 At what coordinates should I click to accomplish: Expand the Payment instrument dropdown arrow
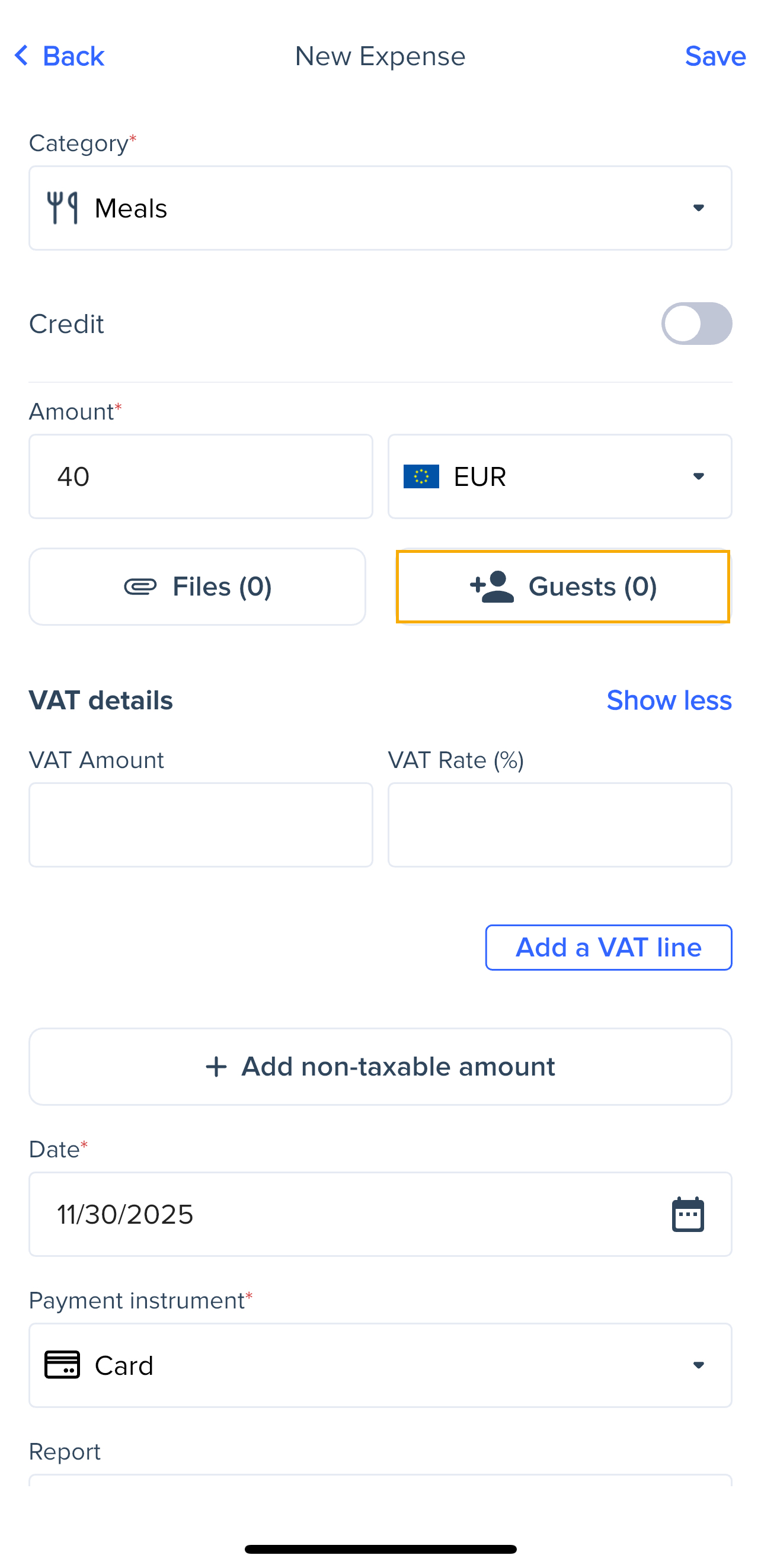[x=698, y=1365]
